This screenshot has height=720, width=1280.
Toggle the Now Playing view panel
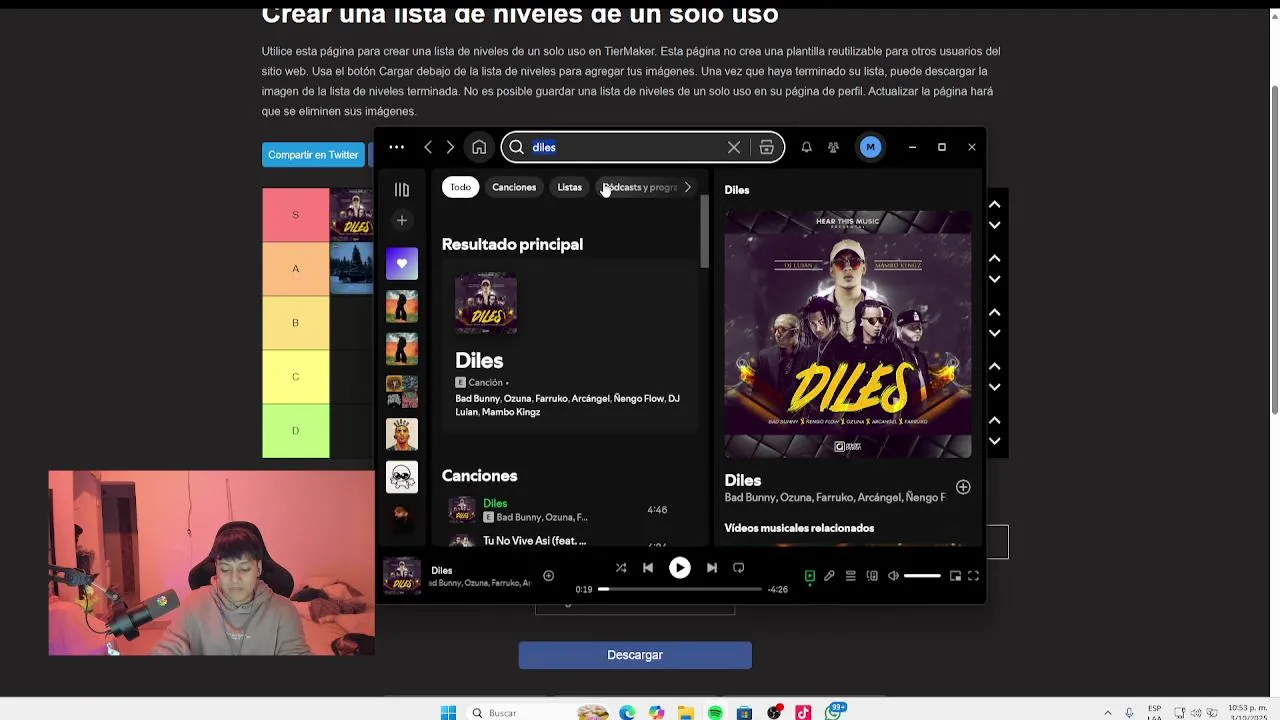tap(810, 576)
